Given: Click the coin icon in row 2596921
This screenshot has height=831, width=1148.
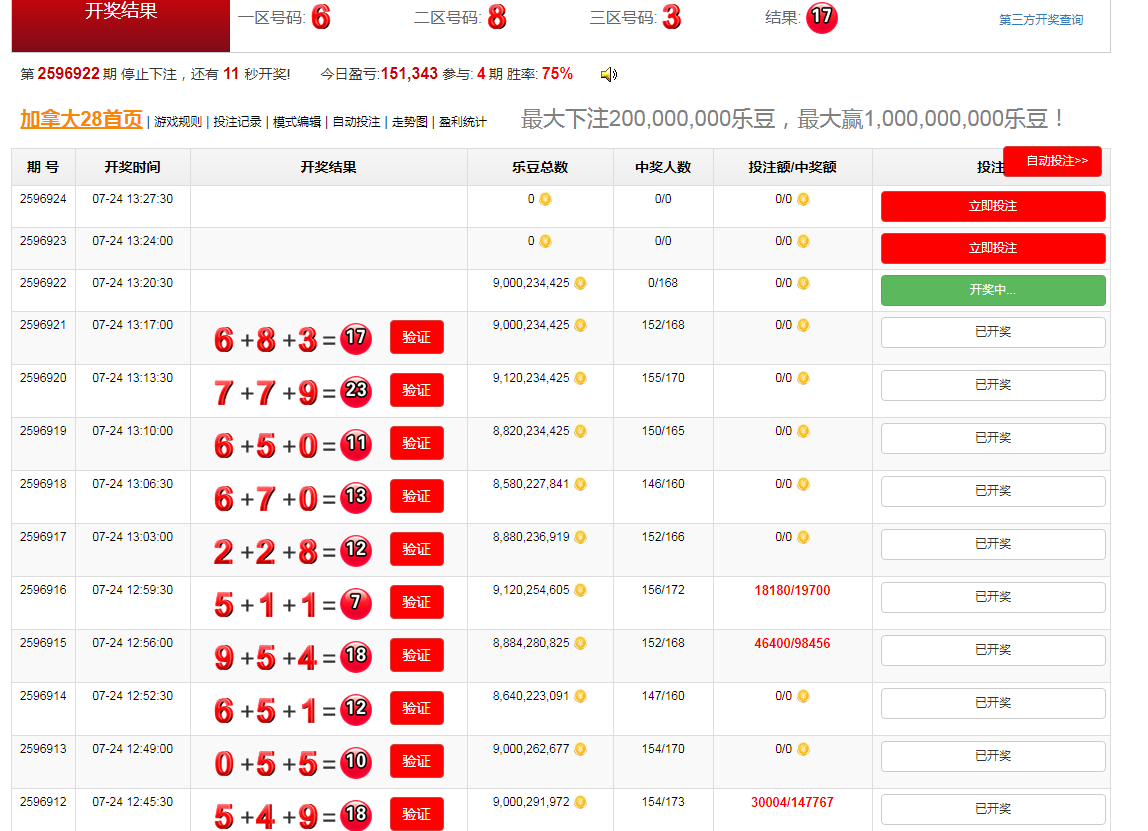Looking at the screenshot, I should pyautogui.click(x=580, y=325).
